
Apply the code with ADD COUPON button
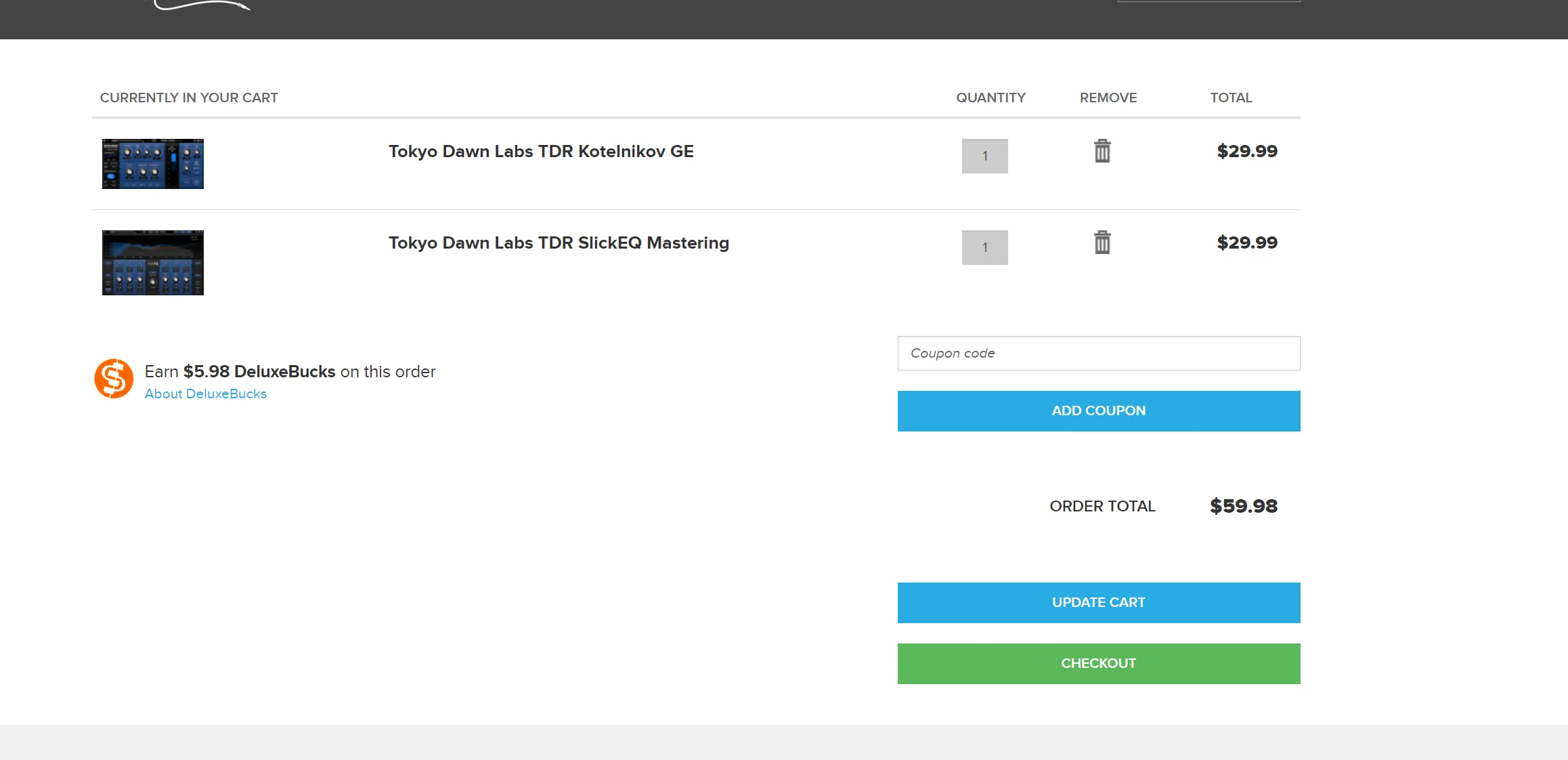[x=1099, y=411]
